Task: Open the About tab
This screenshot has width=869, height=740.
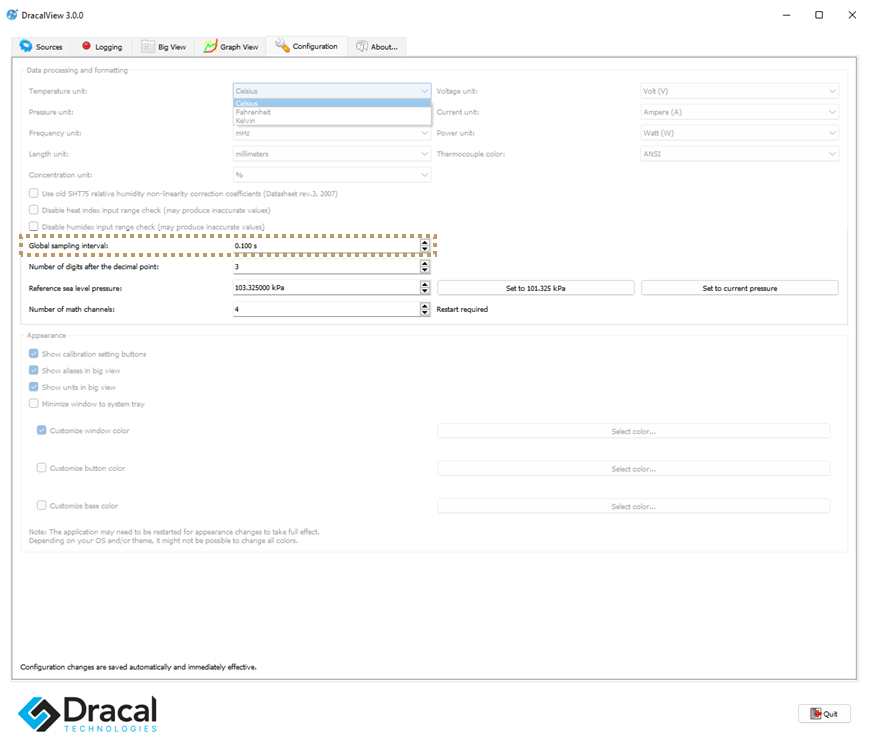Action: pyautogui.click(x=377, y=47)
